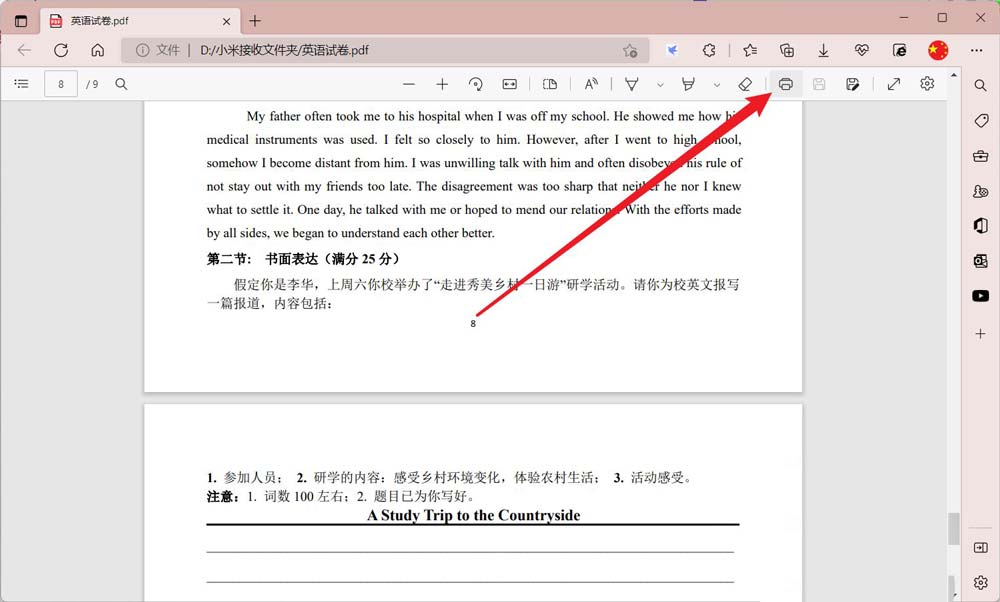Open the favorites list icon
1000x602 pixels.
click(x=750, y=50)
